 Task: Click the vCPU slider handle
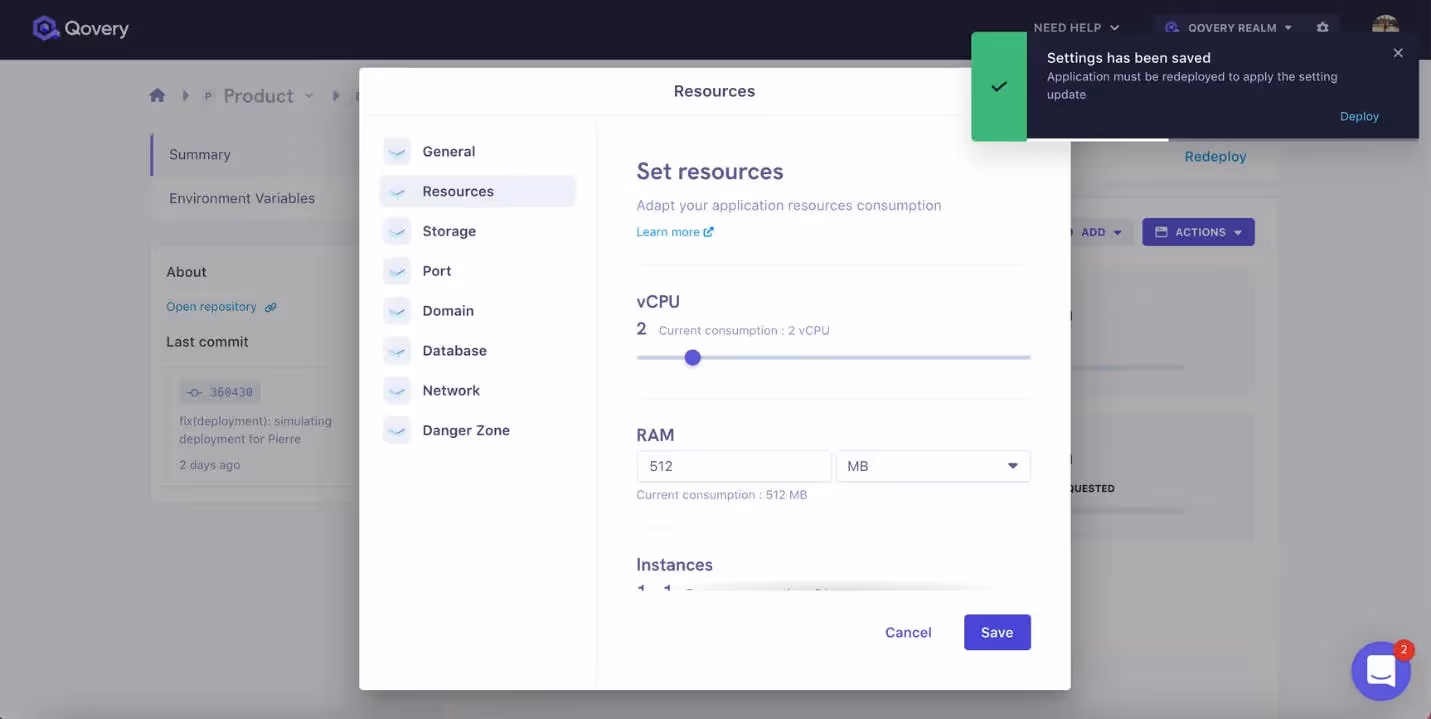tap(692, 358)
